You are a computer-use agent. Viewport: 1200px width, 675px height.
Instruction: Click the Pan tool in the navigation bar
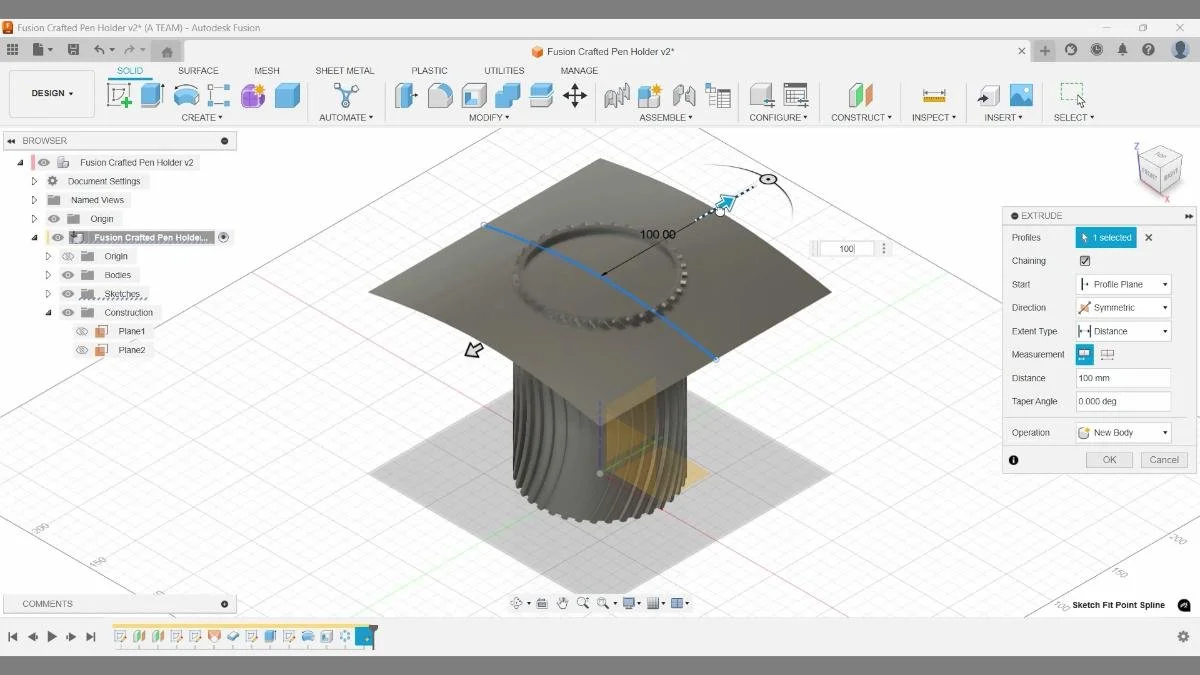(x=563, y=602)
